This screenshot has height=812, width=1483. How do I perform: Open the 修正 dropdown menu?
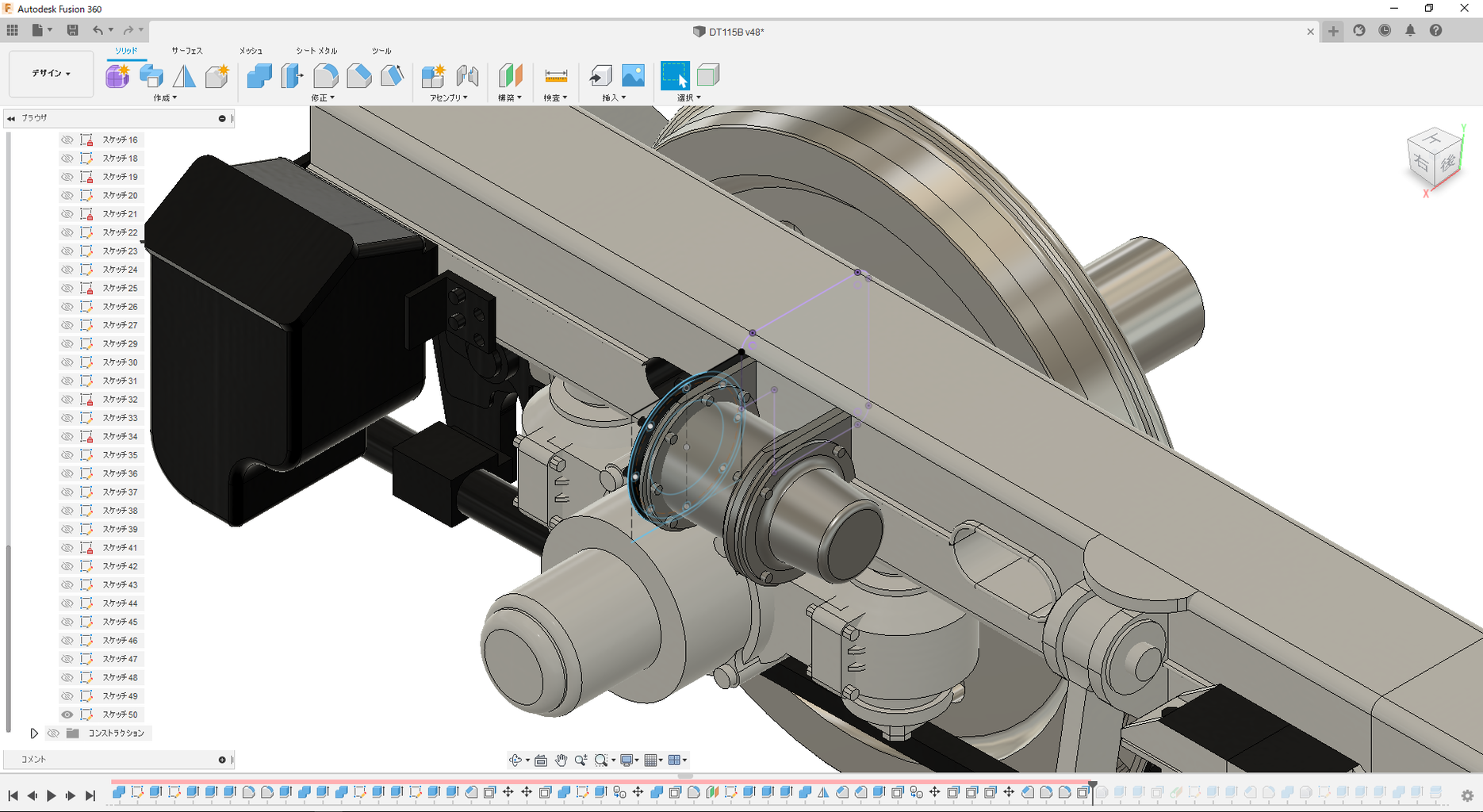point(323,98)
